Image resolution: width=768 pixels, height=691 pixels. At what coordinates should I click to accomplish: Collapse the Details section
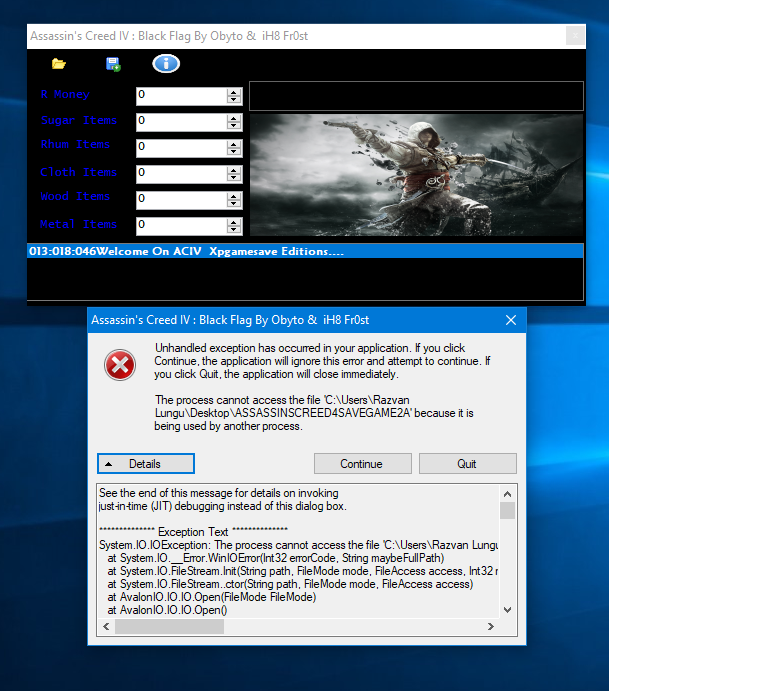(x=146, y=464)
